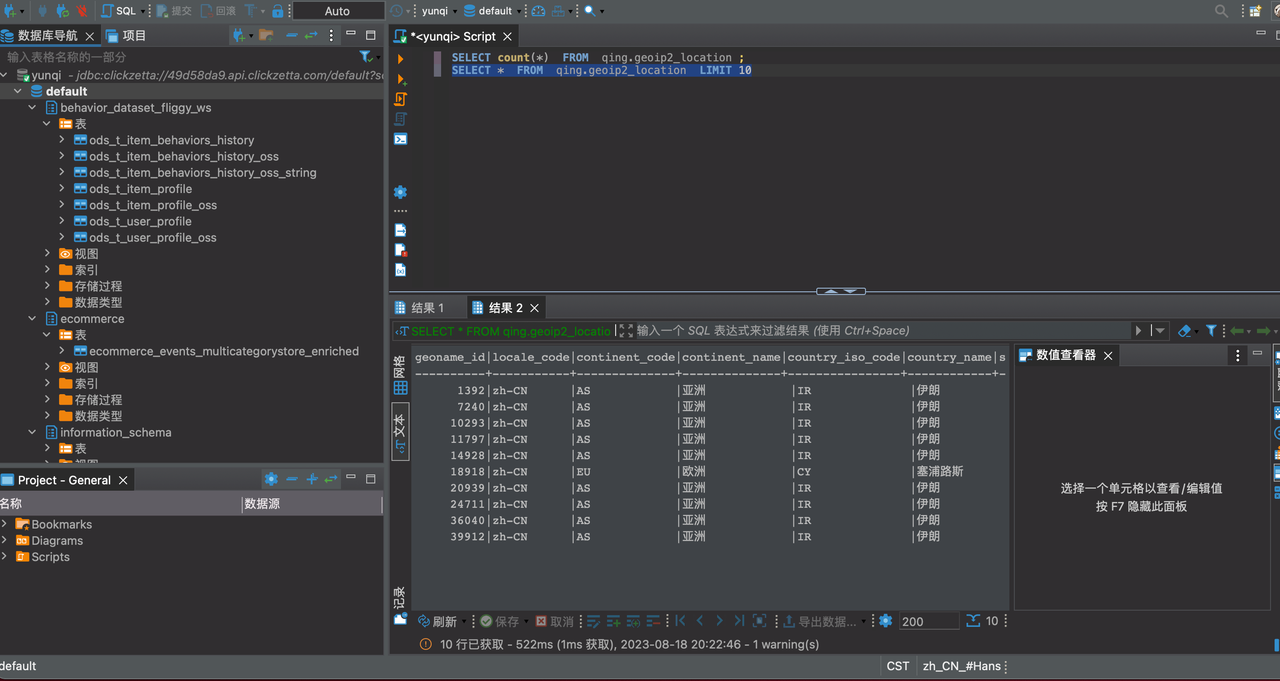Open the SQL console terminal icon

(400, 139)
